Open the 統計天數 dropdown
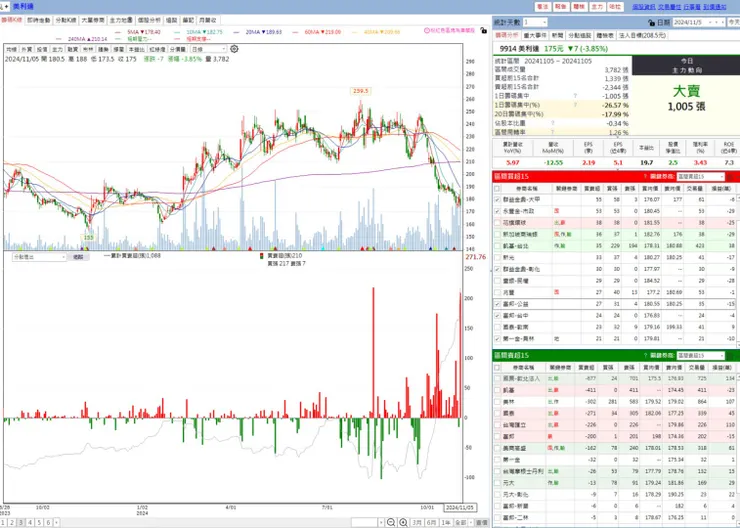740x528 pixels. [x=535, y=22]
